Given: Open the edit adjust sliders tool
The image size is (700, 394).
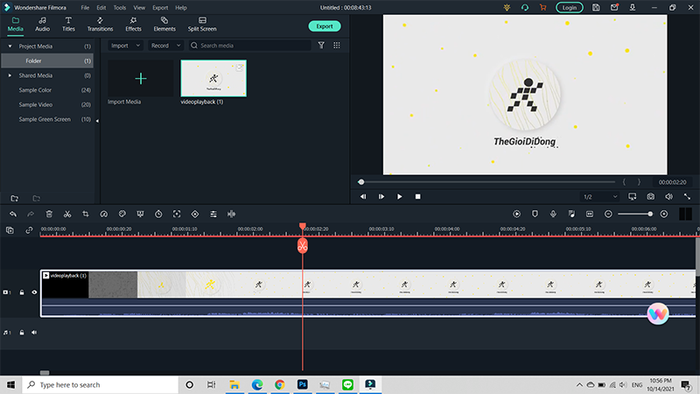Looking at the screenshot, I should (213, 214).
